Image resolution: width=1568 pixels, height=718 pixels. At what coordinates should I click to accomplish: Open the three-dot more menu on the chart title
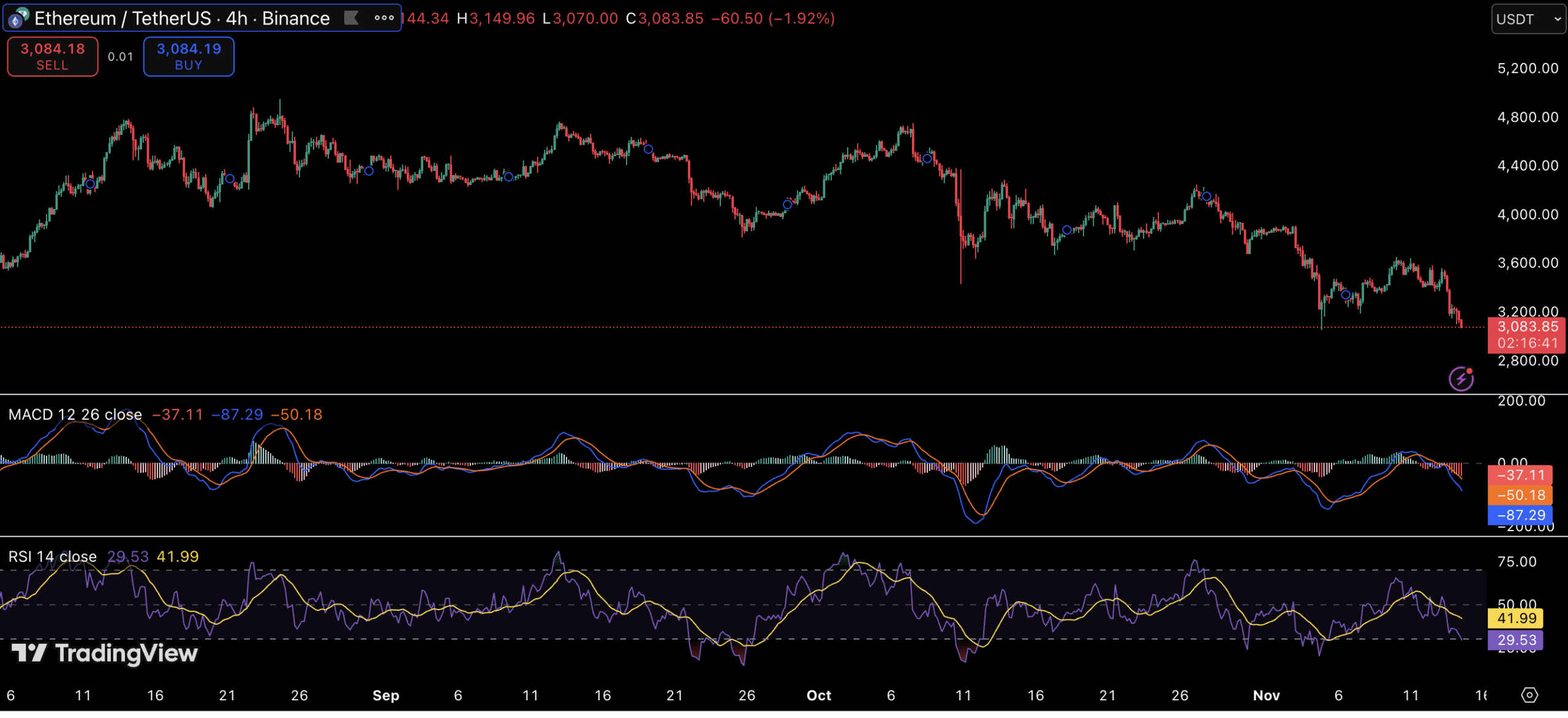(x=384, y=18)
